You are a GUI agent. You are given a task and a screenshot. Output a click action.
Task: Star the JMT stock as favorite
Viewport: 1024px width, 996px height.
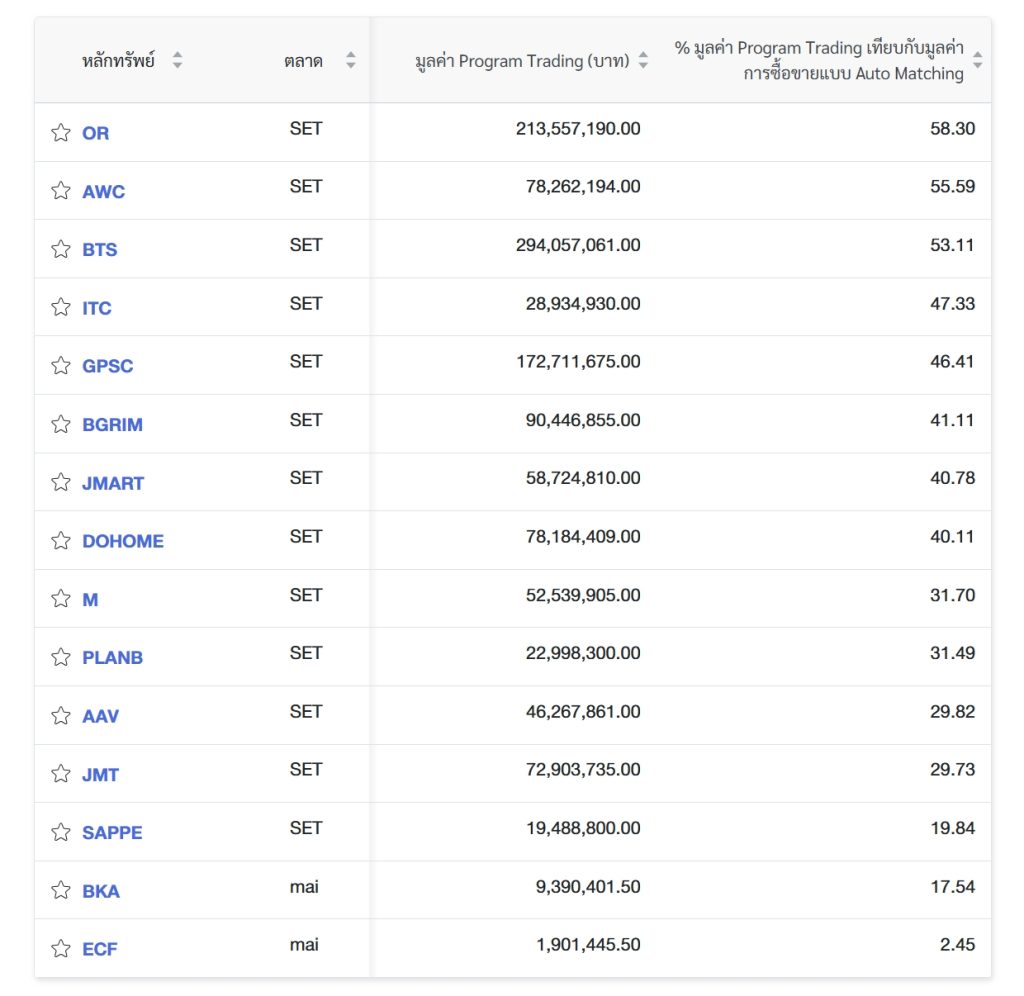[61, 773]
